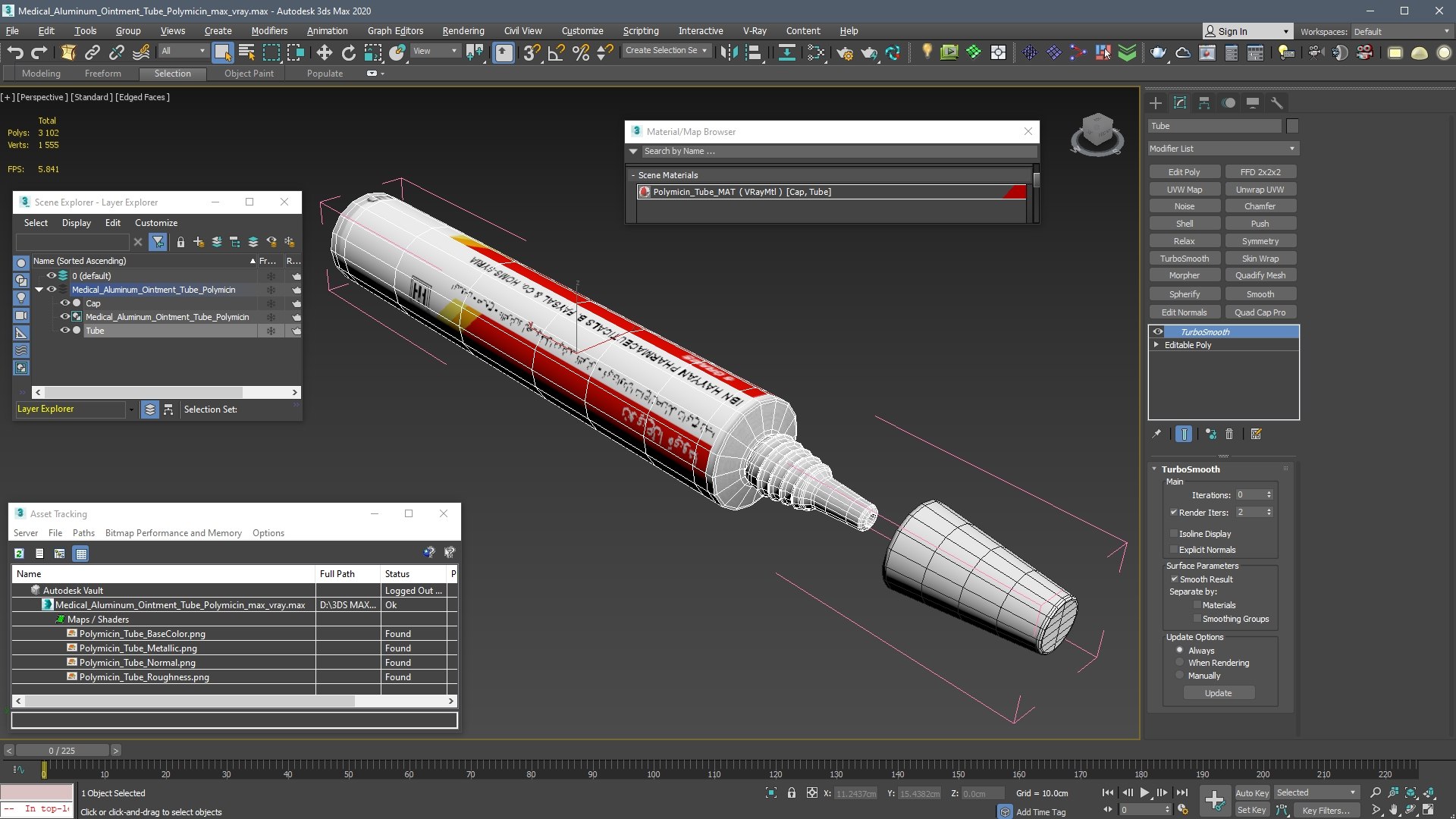1456x819 pixels.
Task: Open the Modifier List dropdown
Action: tap(1223, 149)
